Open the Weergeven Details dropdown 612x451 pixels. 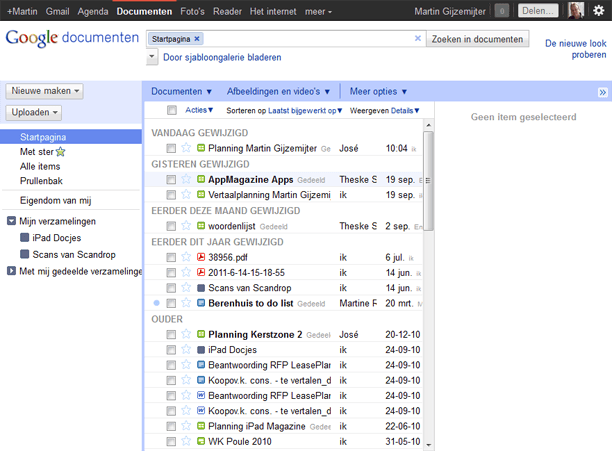(384, 111)
